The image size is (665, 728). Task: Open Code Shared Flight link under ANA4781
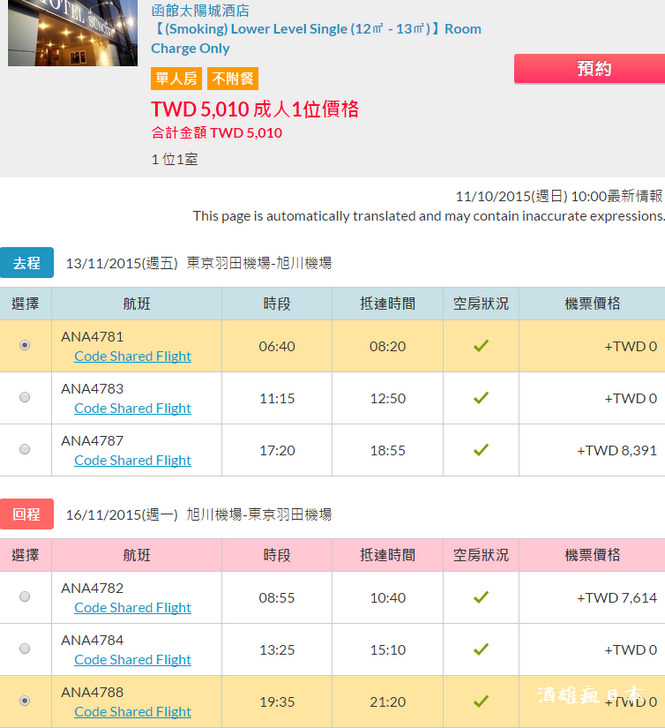132,356
